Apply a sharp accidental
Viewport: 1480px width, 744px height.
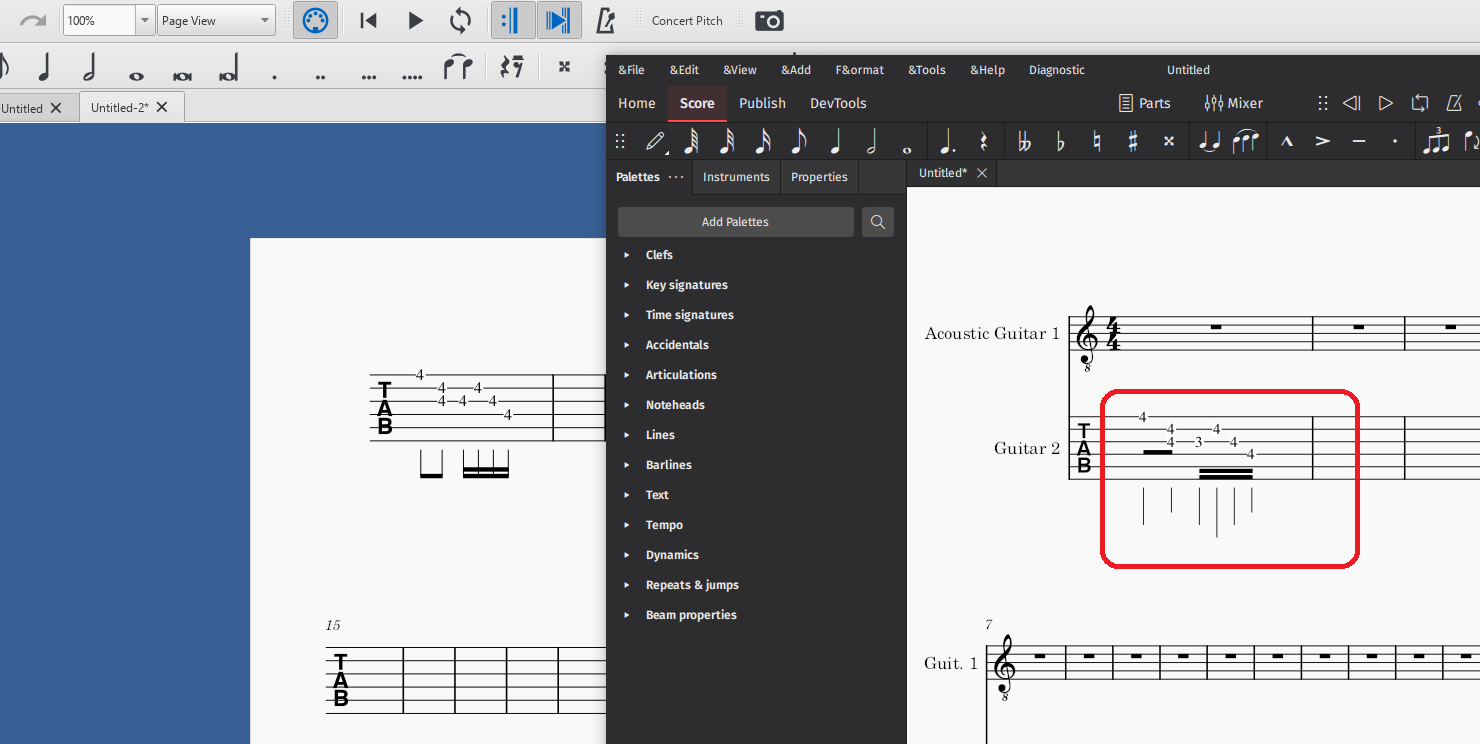click(x=1132, y=141)
